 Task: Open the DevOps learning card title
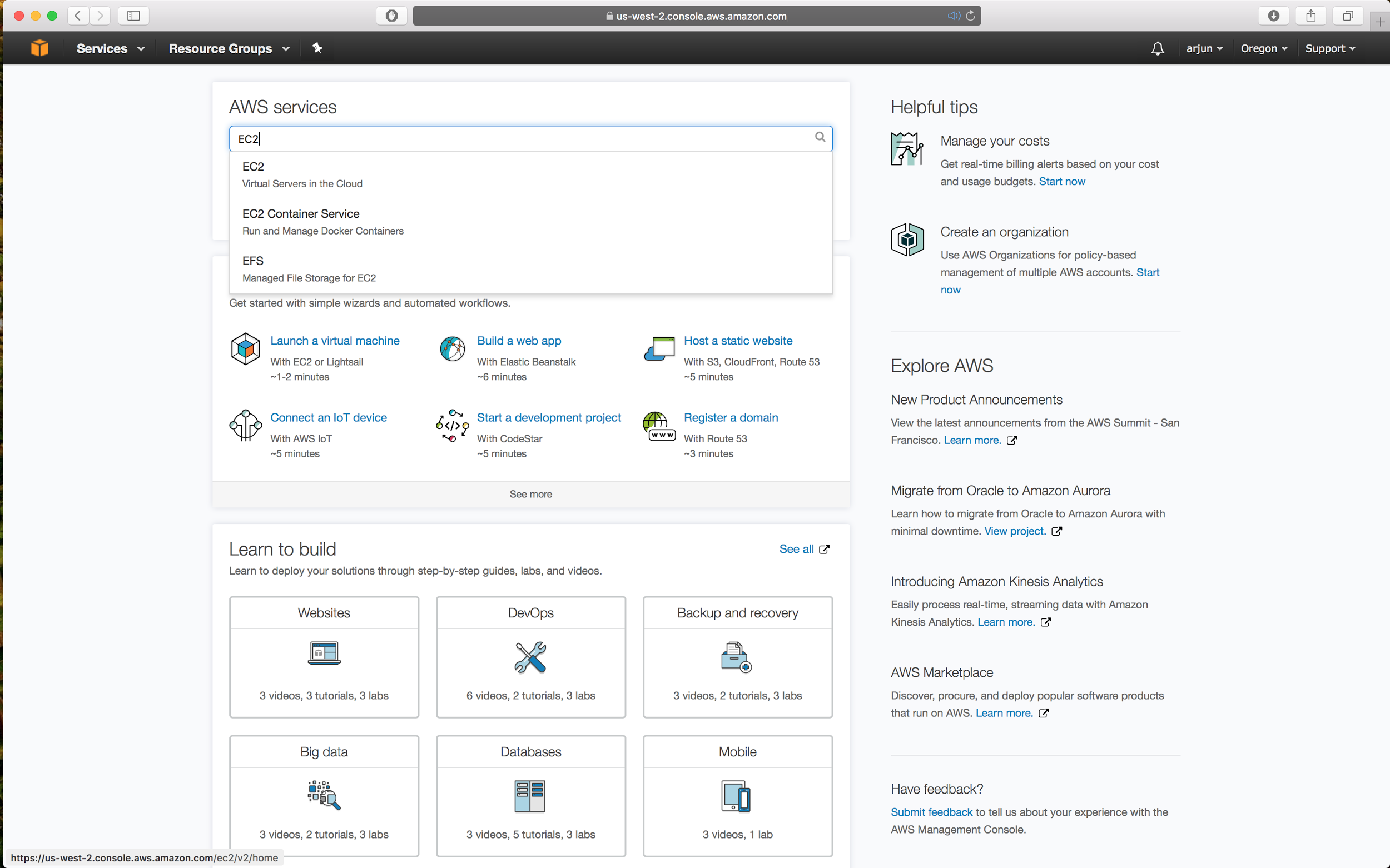[x=531, y=612]
